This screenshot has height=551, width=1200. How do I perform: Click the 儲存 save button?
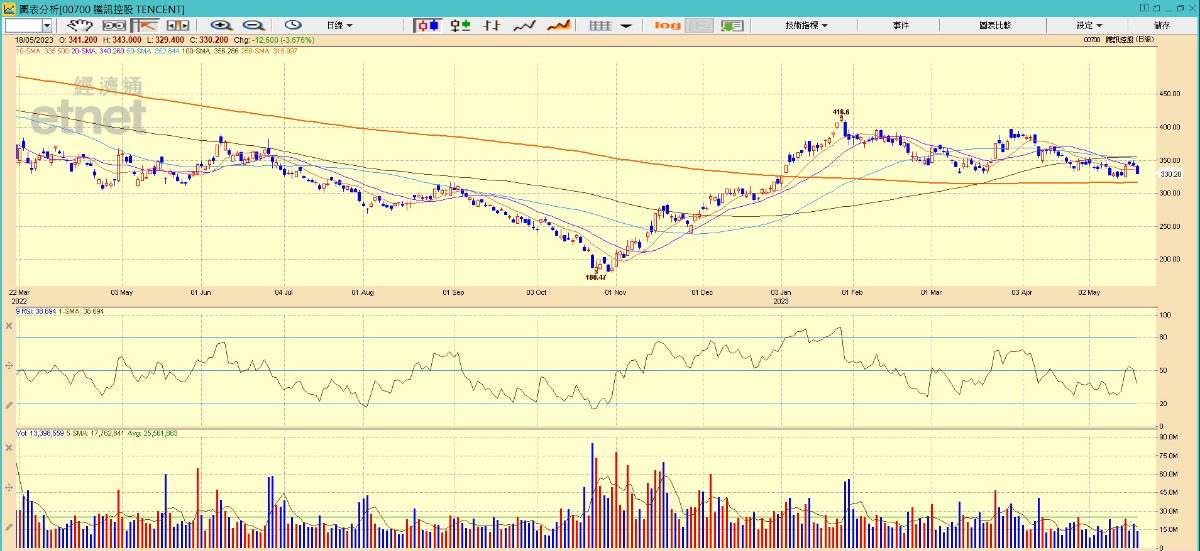(x=1162, y=25)
